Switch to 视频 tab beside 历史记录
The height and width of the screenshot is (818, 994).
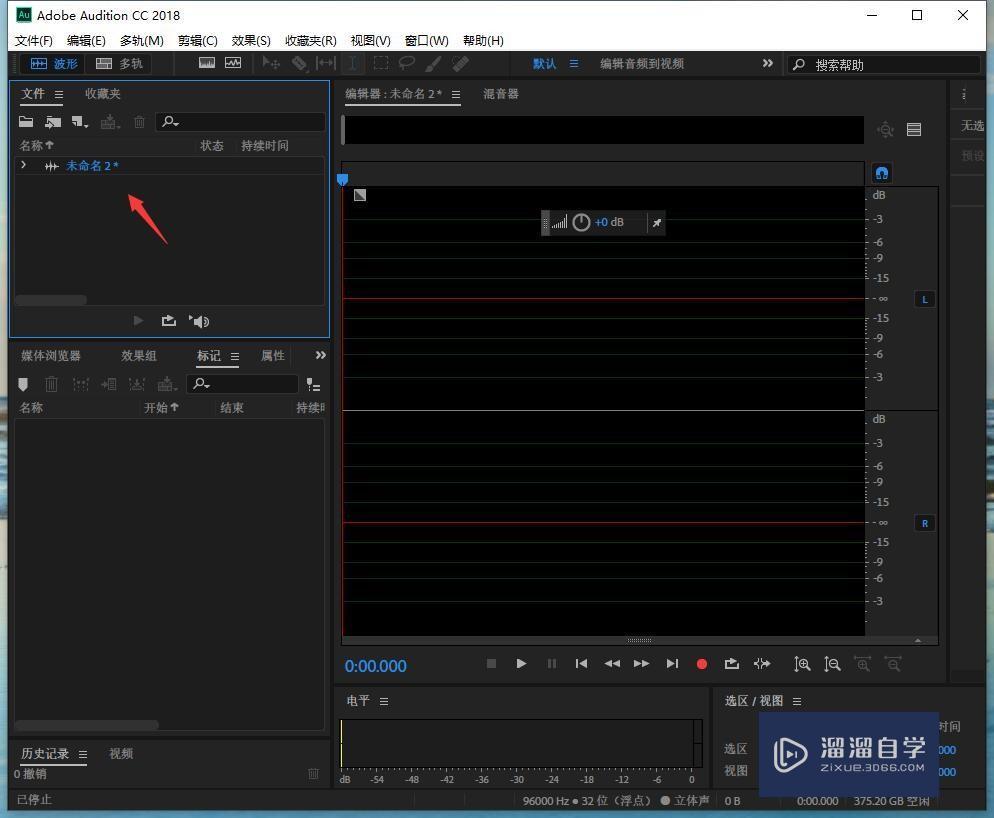click(121, 753)
